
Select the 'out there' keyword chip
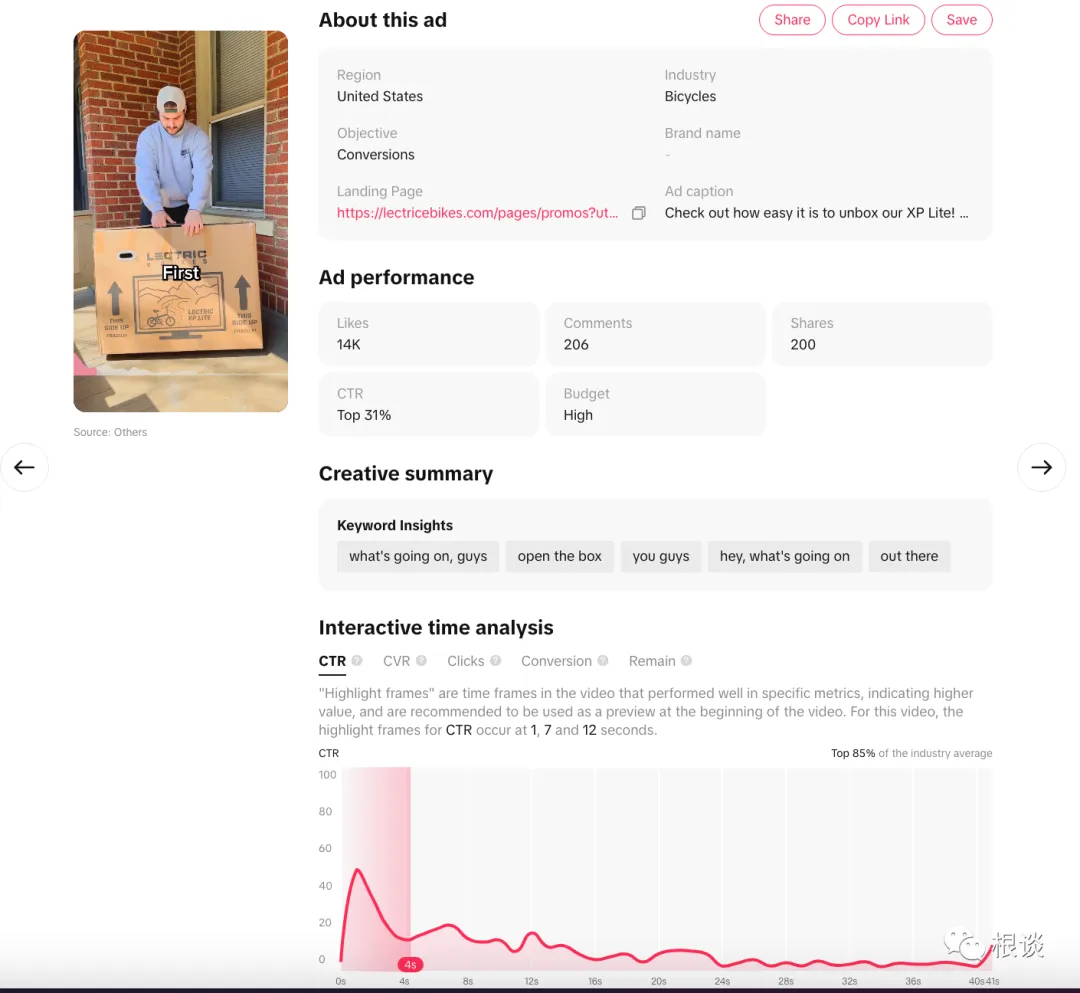909,556
